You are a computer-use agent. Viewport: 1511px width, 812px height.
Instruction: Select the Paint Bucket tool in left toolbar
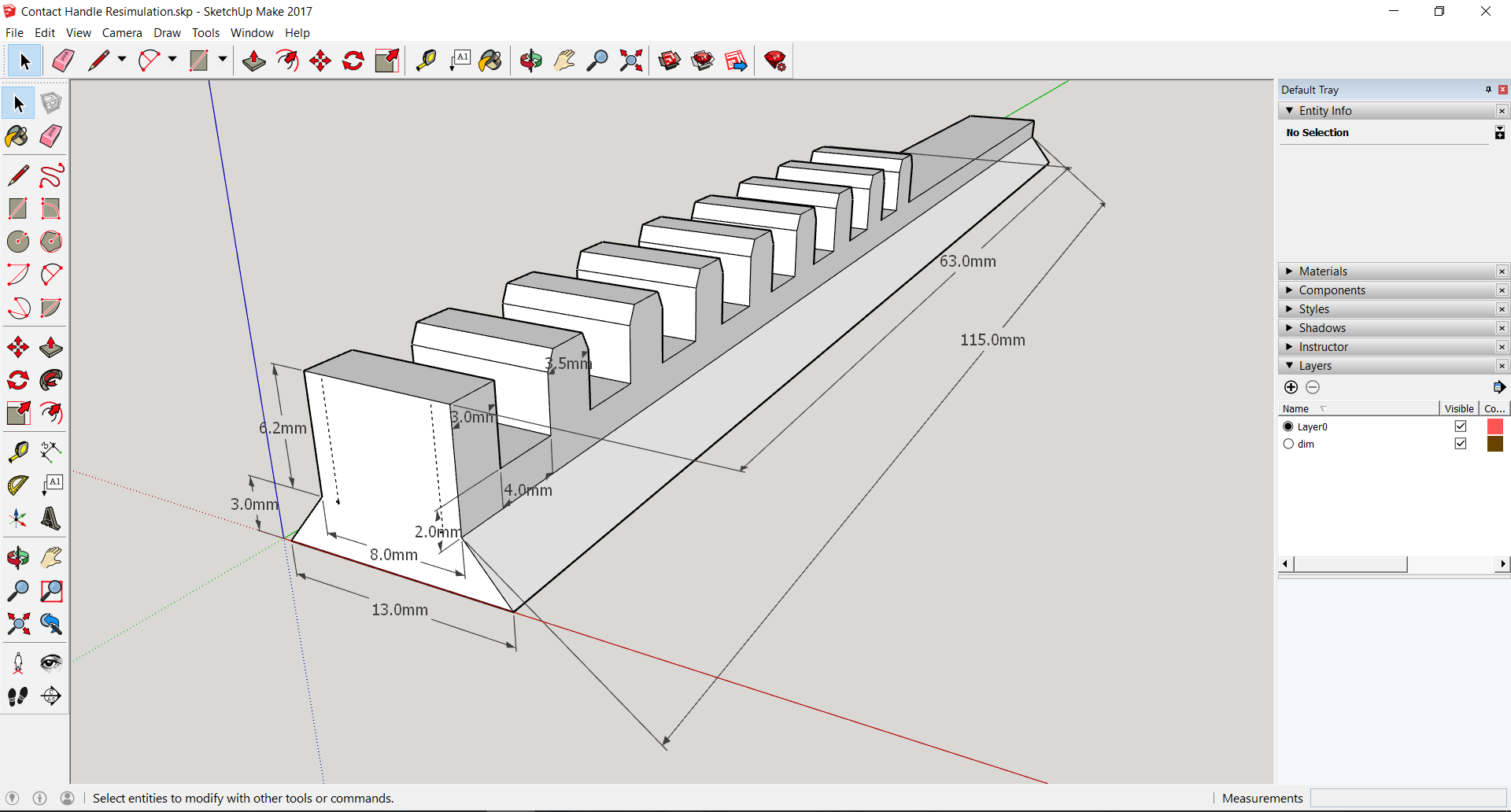coord(17,136)
